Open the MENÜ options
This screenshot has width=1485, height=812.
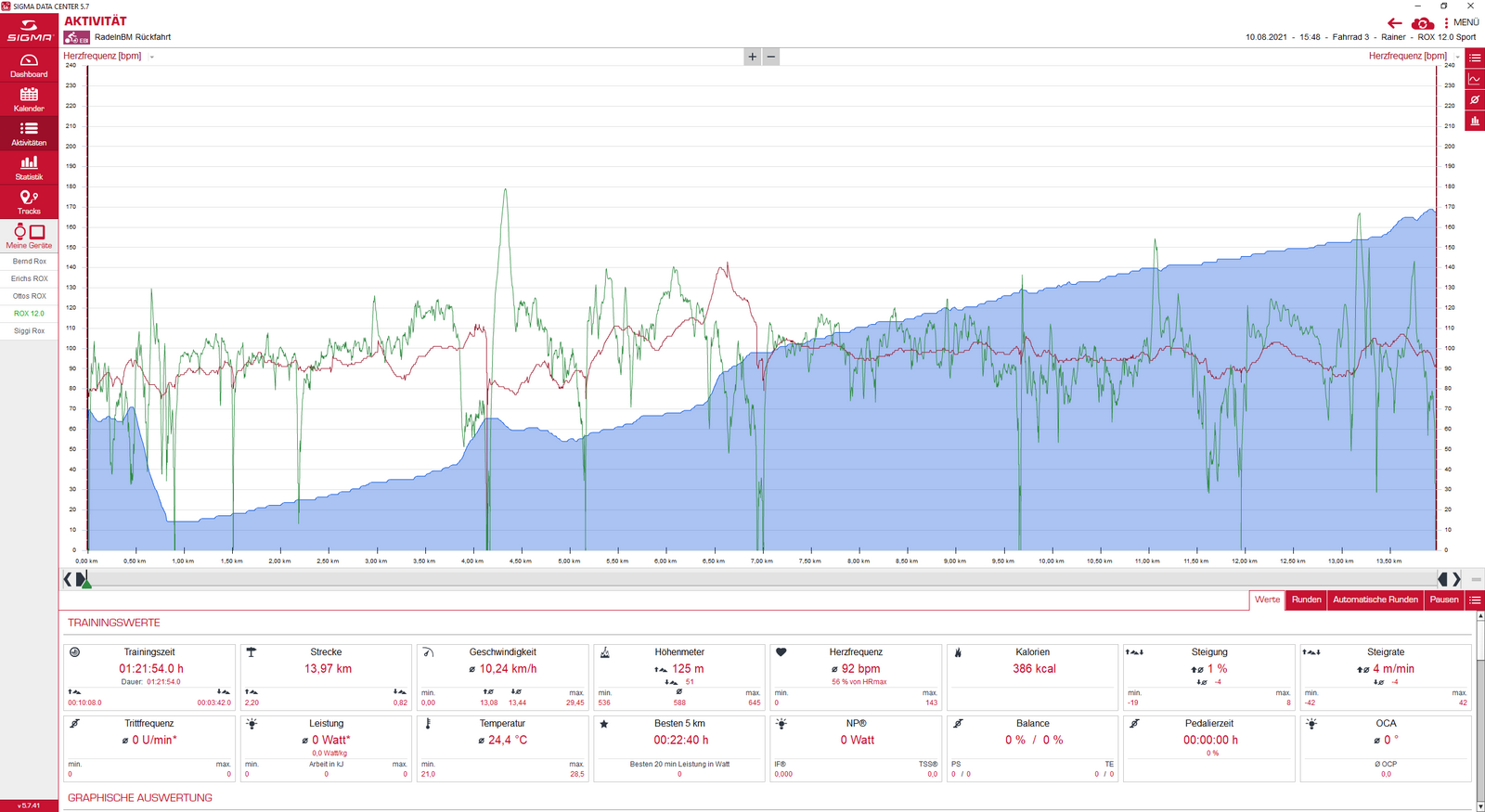(x=1461, y=22)
